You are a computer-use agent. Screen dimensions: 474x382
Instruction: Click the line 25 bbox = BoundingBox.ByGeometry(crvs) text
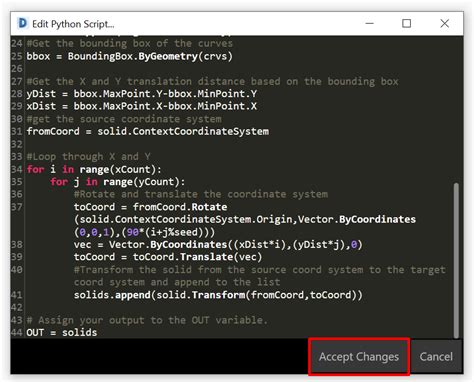pyautogui.click(x=129, y=56)
